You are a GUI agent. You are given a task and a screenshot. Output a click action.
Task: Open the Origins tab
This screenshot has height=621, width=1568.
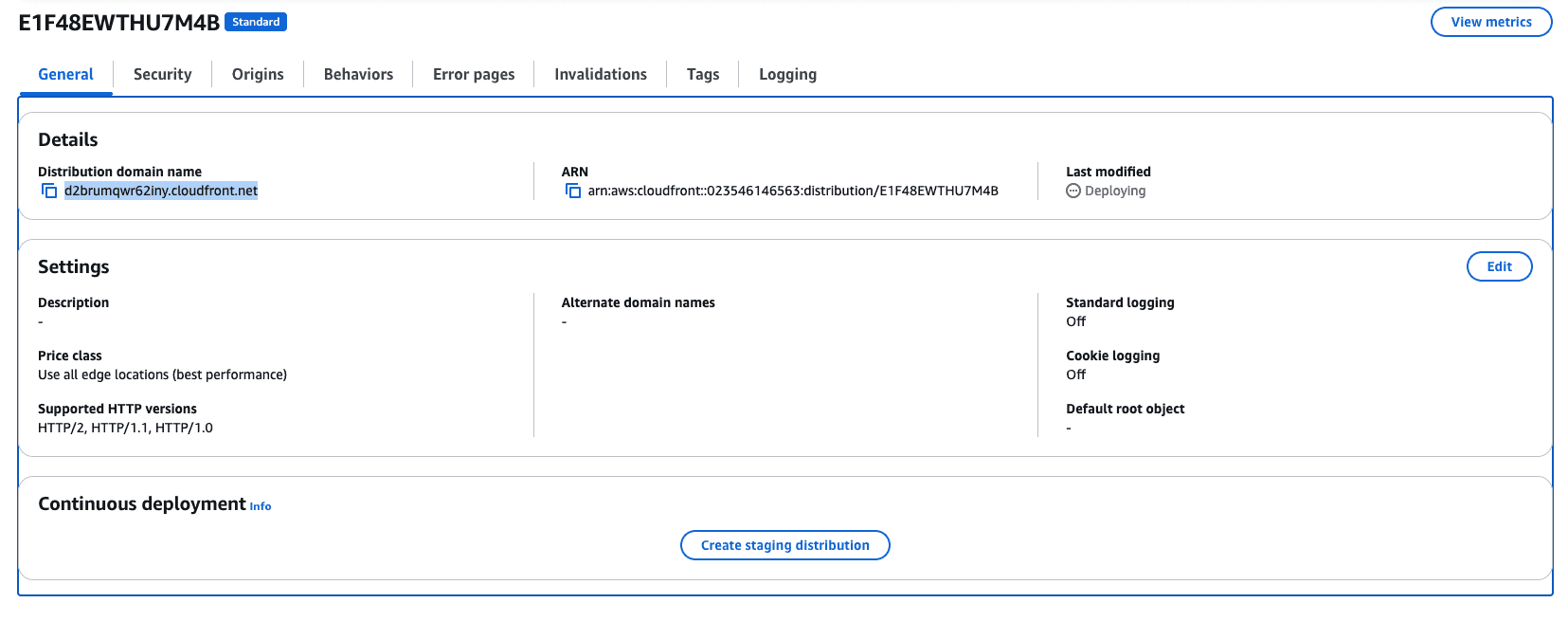pyautogui.click(x=258, y=74)
